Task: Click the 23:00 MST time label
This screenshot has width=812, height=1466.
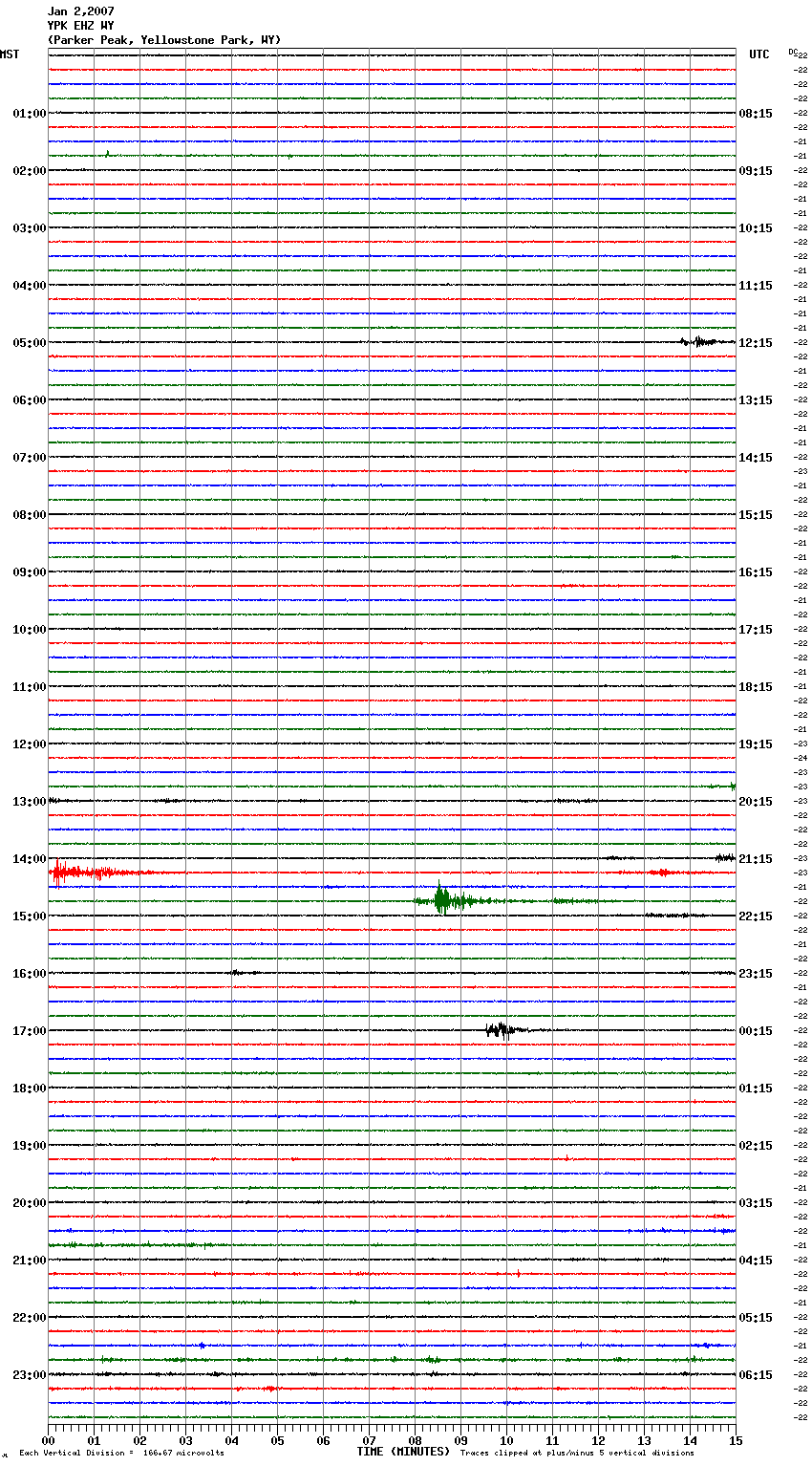Action: coord(30,1375)
